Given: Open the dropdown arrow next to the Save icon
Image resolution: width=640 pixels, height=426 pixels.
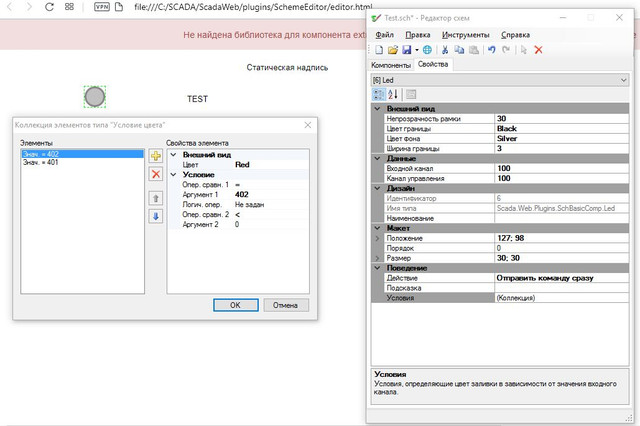Looking at the screenshot, I should (417, 50).
